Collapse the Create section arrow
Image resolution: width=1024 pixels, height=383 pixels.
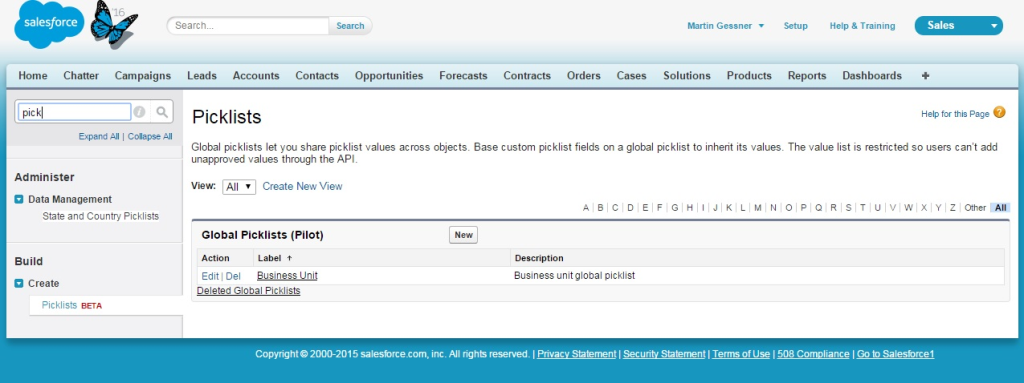click(x=19, y=284)
